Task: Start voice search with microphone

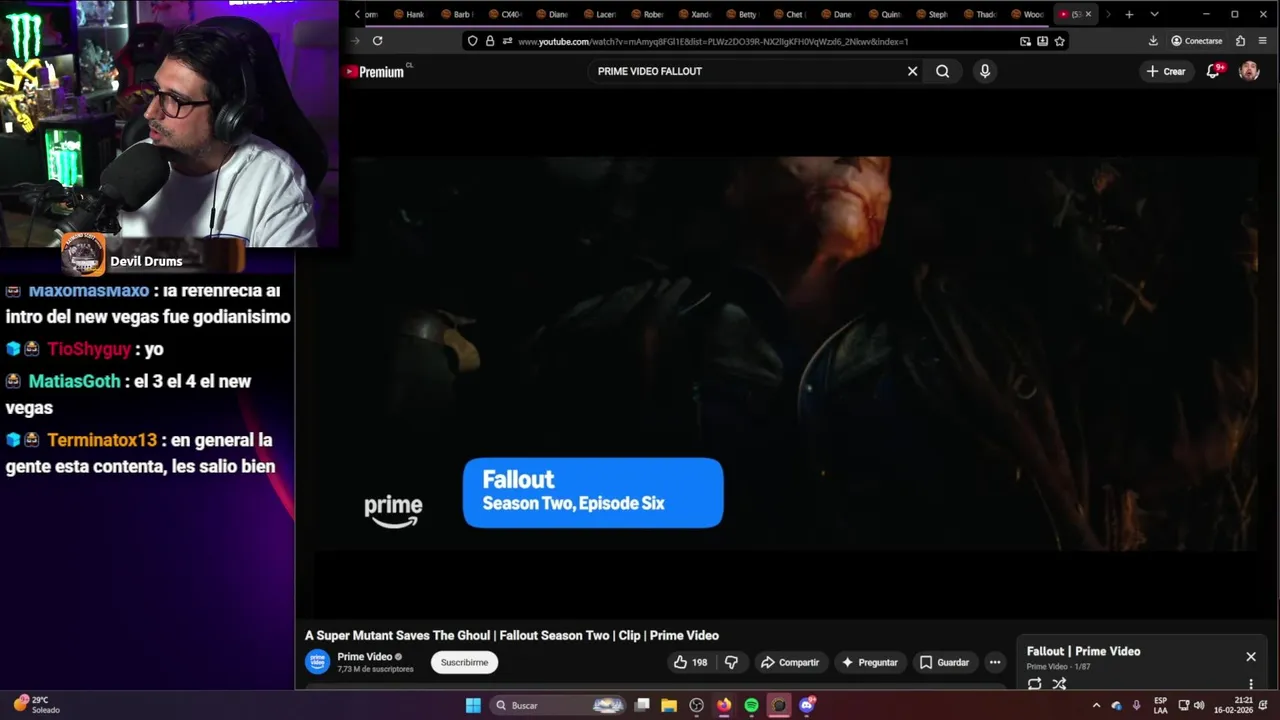Action: [985, 71]
